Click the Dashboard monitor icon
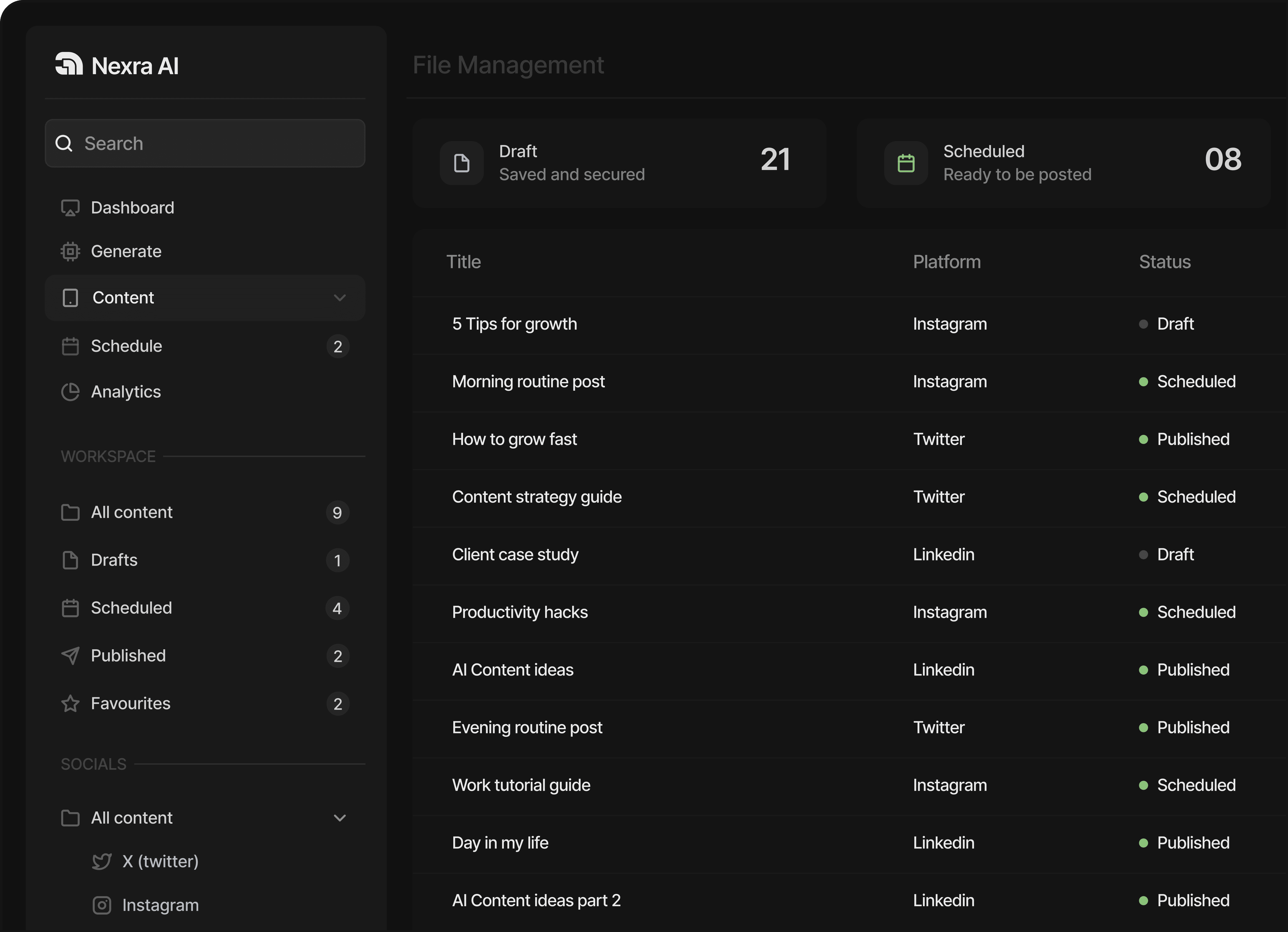 (x=70, y=208)
